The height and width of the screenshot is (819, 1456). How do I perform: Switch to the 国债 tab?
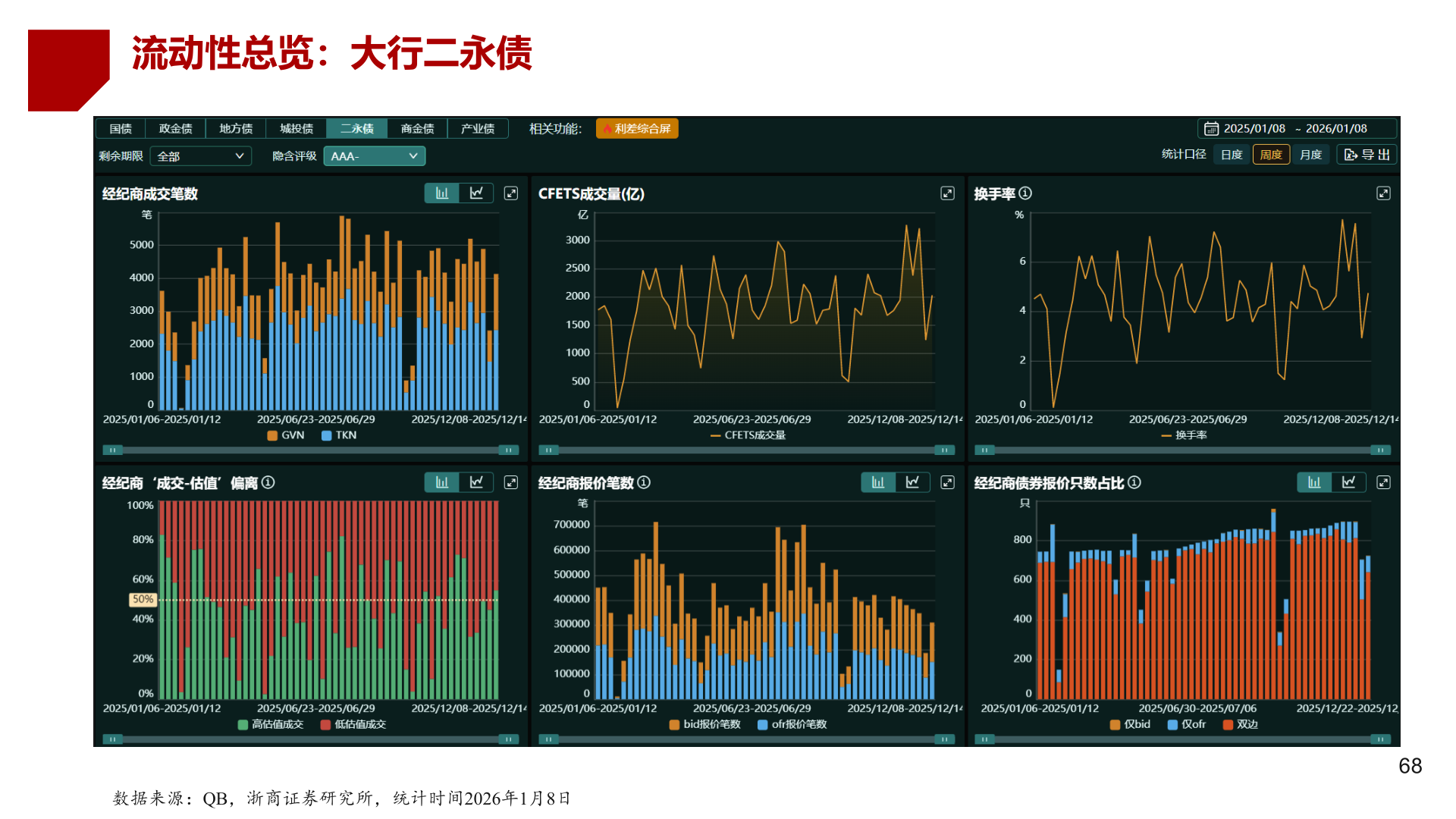coord(121,129)
